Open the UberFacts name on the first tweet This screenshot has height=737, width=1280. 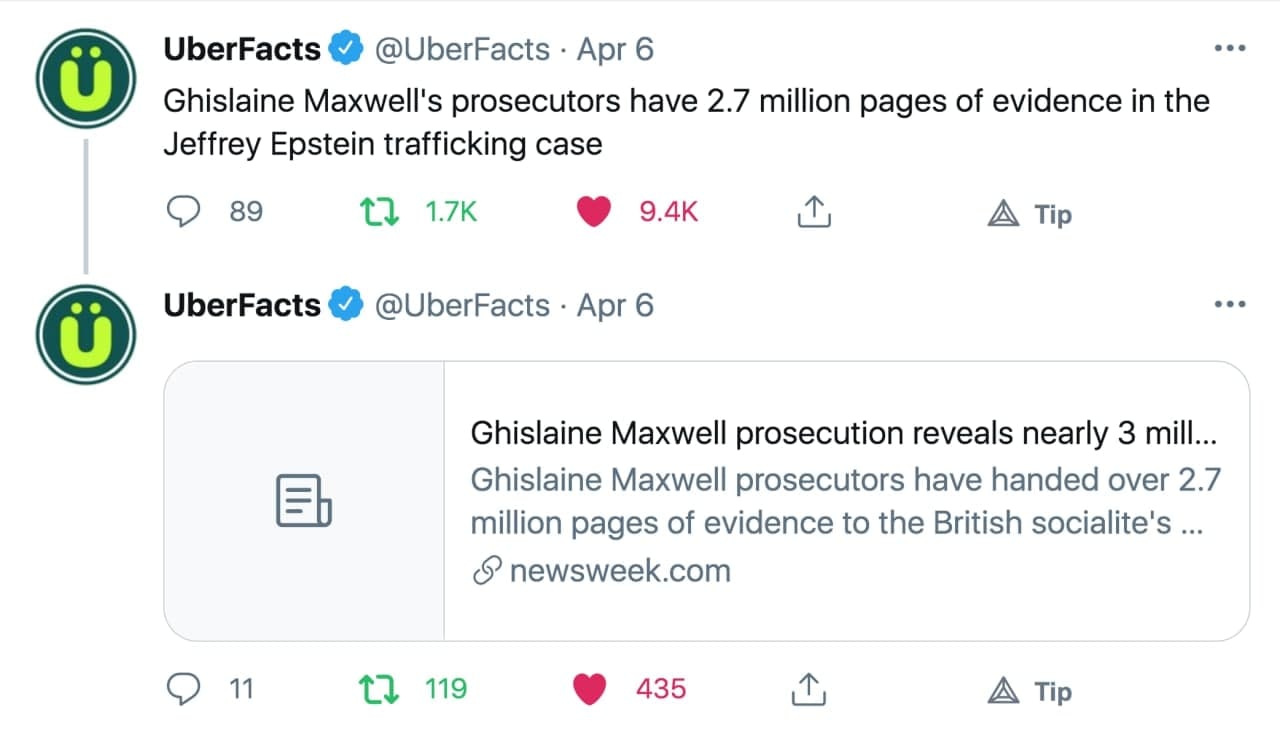242,49
